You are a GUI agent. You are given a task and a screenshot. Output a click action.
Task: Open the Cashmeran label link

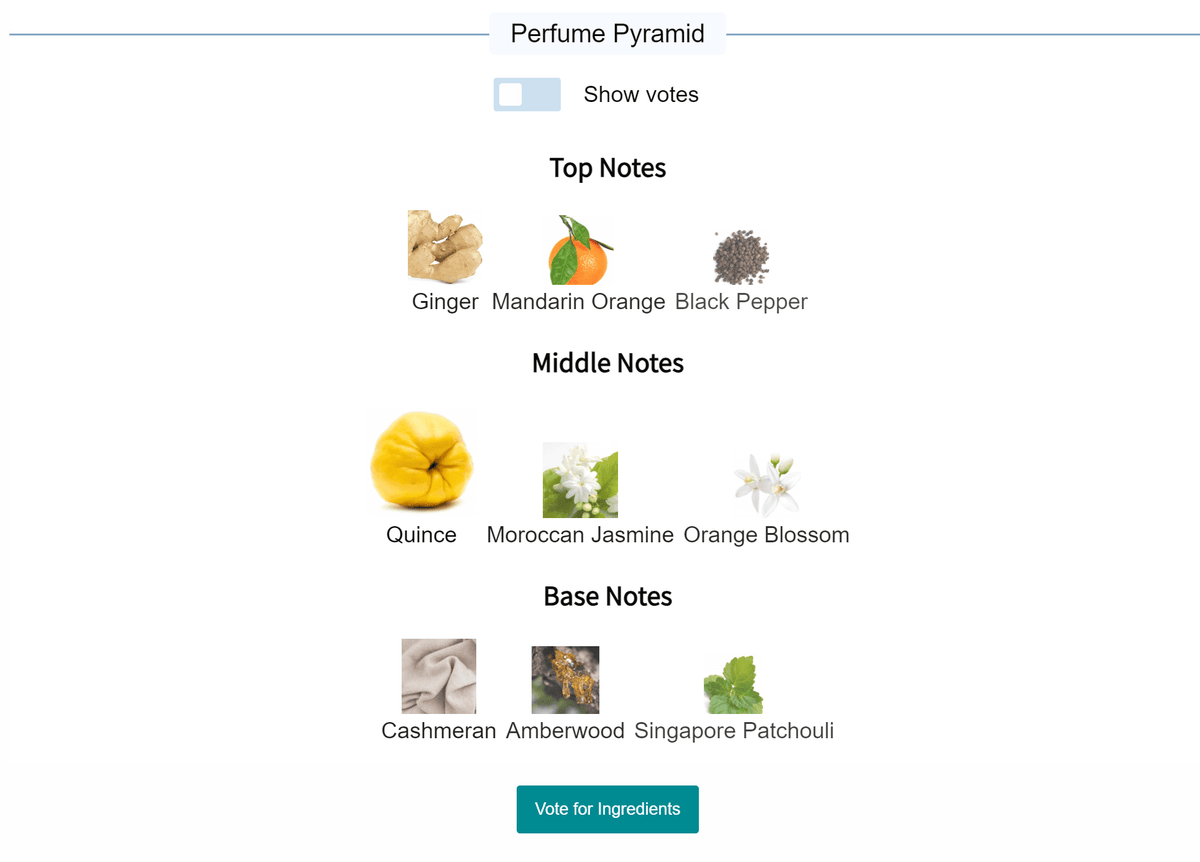tap(439, 731)
